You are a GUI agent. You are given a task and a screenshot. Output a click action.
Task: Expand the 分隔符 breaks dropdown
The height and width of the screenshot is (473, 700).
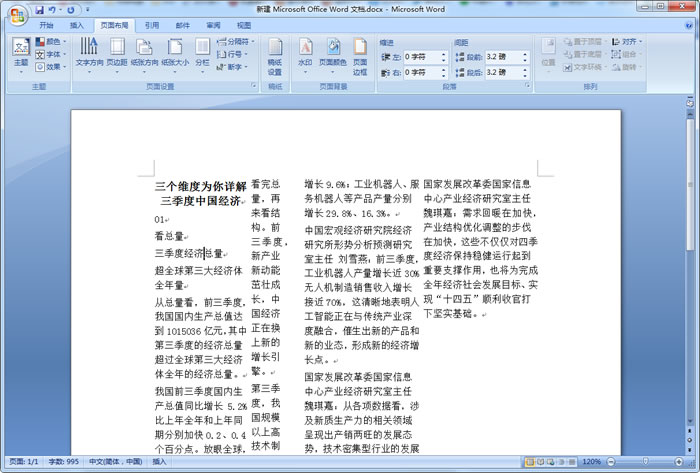click(239, 42)
